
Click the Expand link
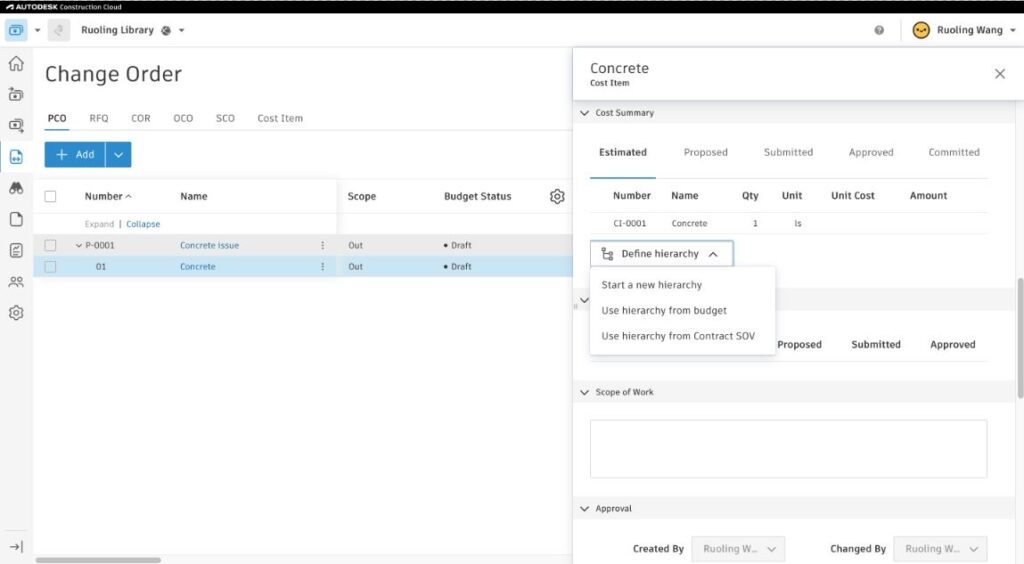(99, 224)
